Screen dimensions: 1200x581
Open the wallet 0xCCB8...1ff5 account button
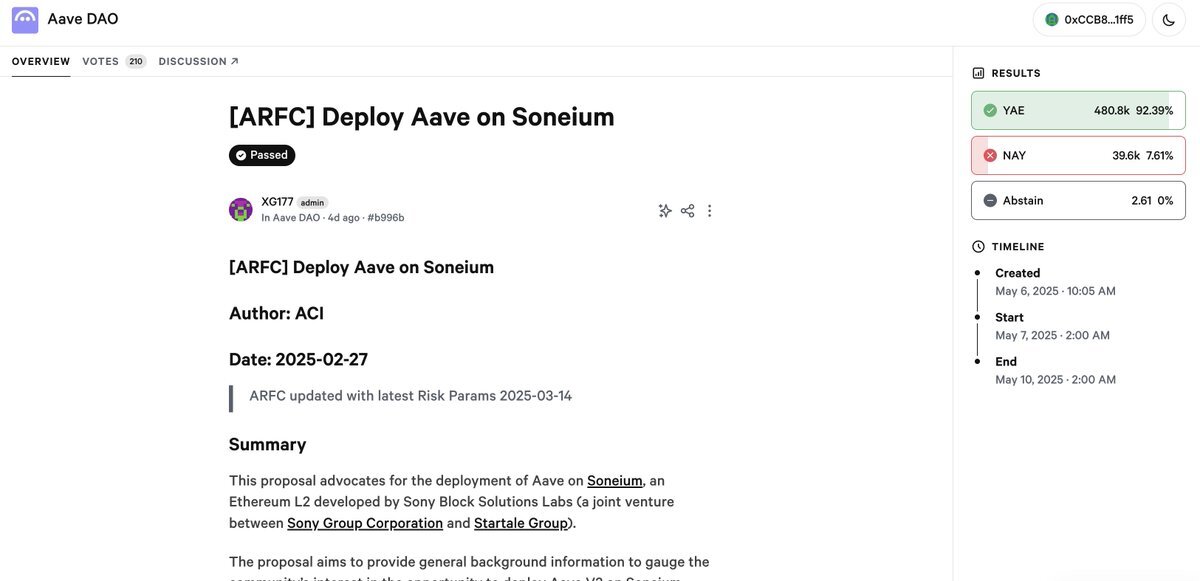click(1089, 20)
